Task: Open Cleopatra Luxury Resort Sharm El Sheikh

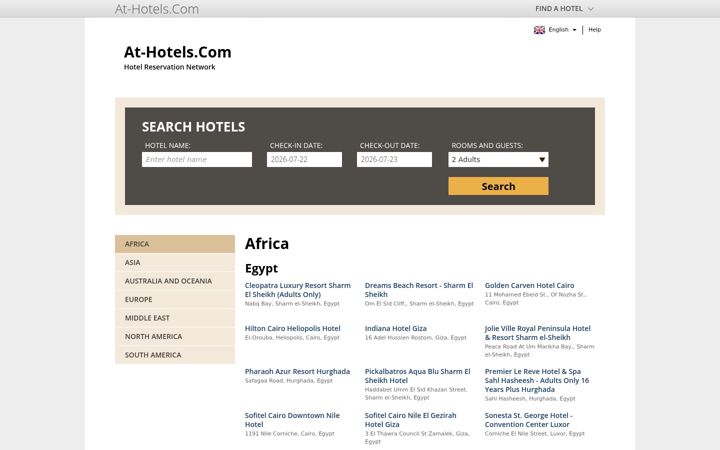Action: pos(298,290)
